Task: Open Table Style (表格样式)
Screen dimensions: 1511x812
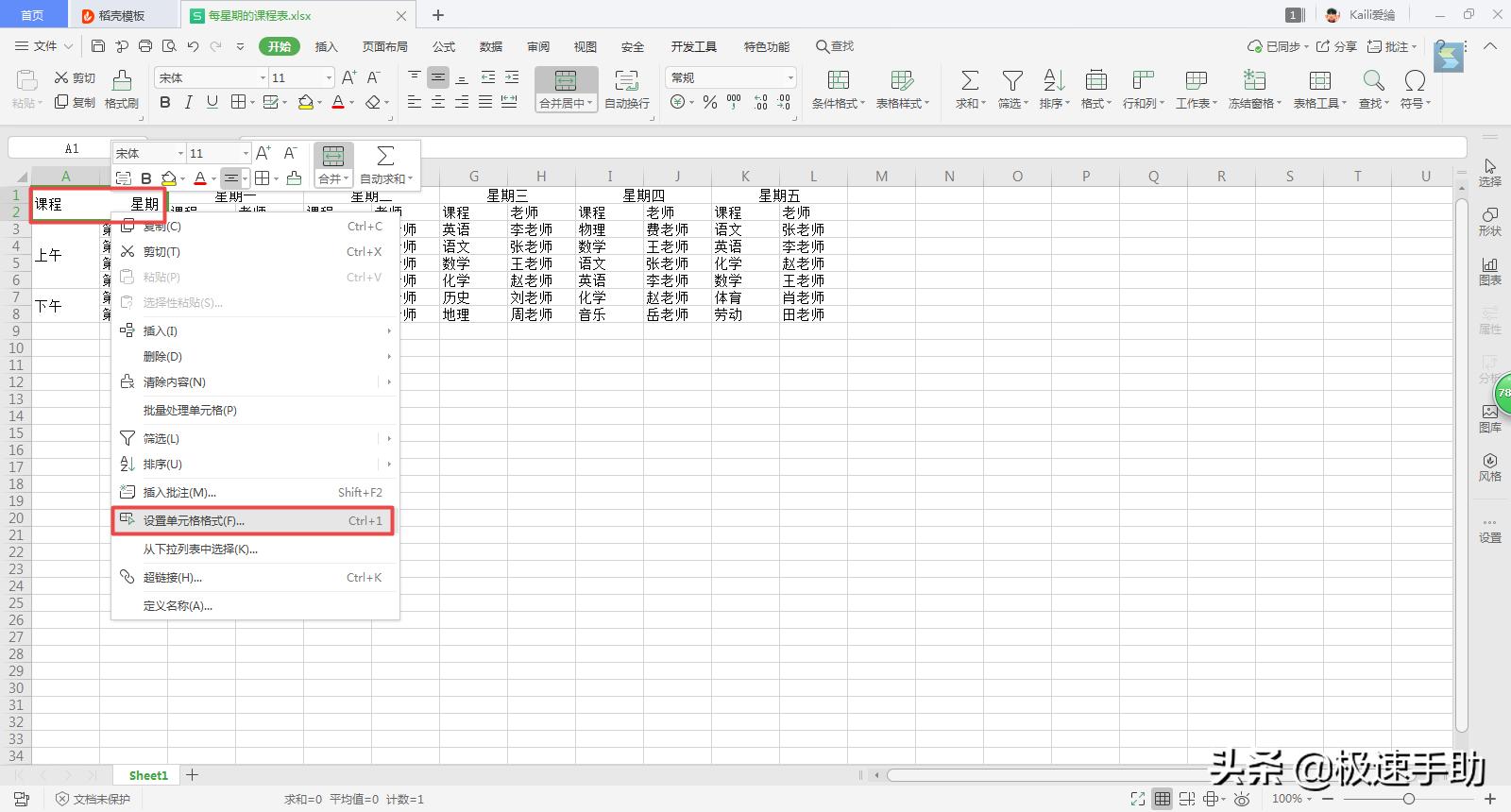Action: pos(903,90)
